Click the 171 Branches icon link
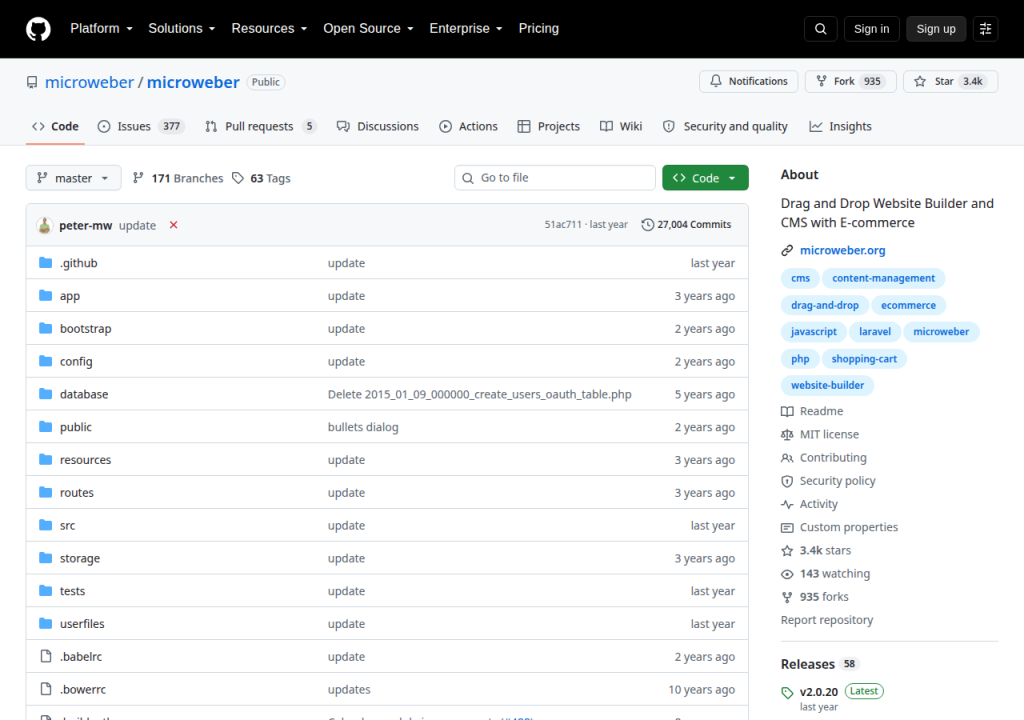 (x=177, y=178)
